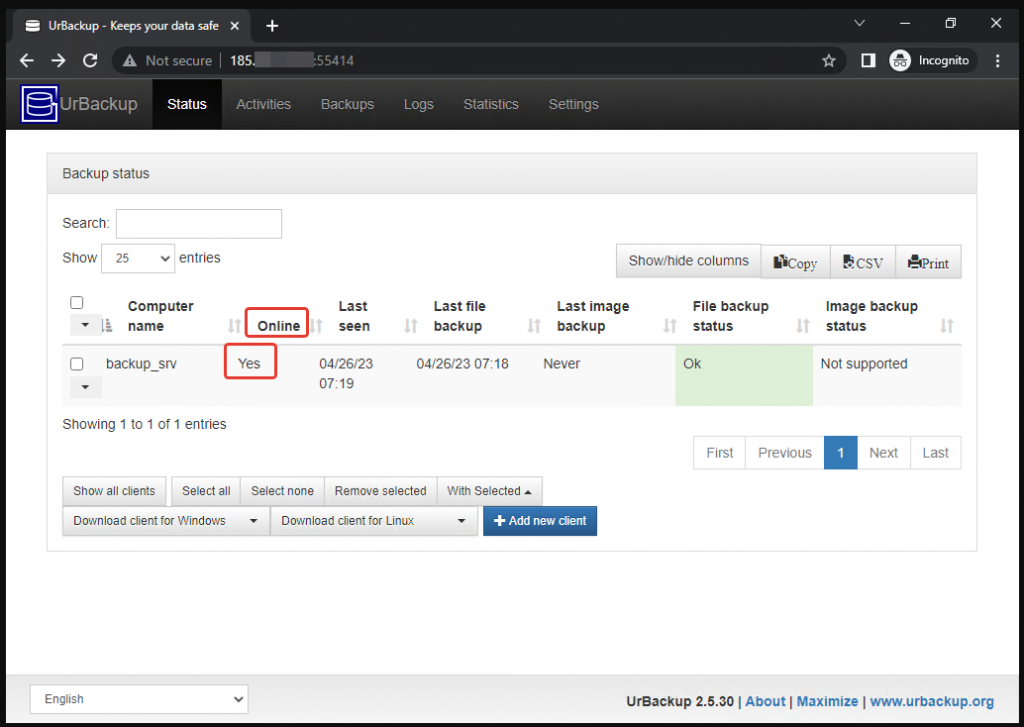The width and height of the screenshot is (1024, 727).
Task: Open the browser side panel icon
Action: (868, 61)
